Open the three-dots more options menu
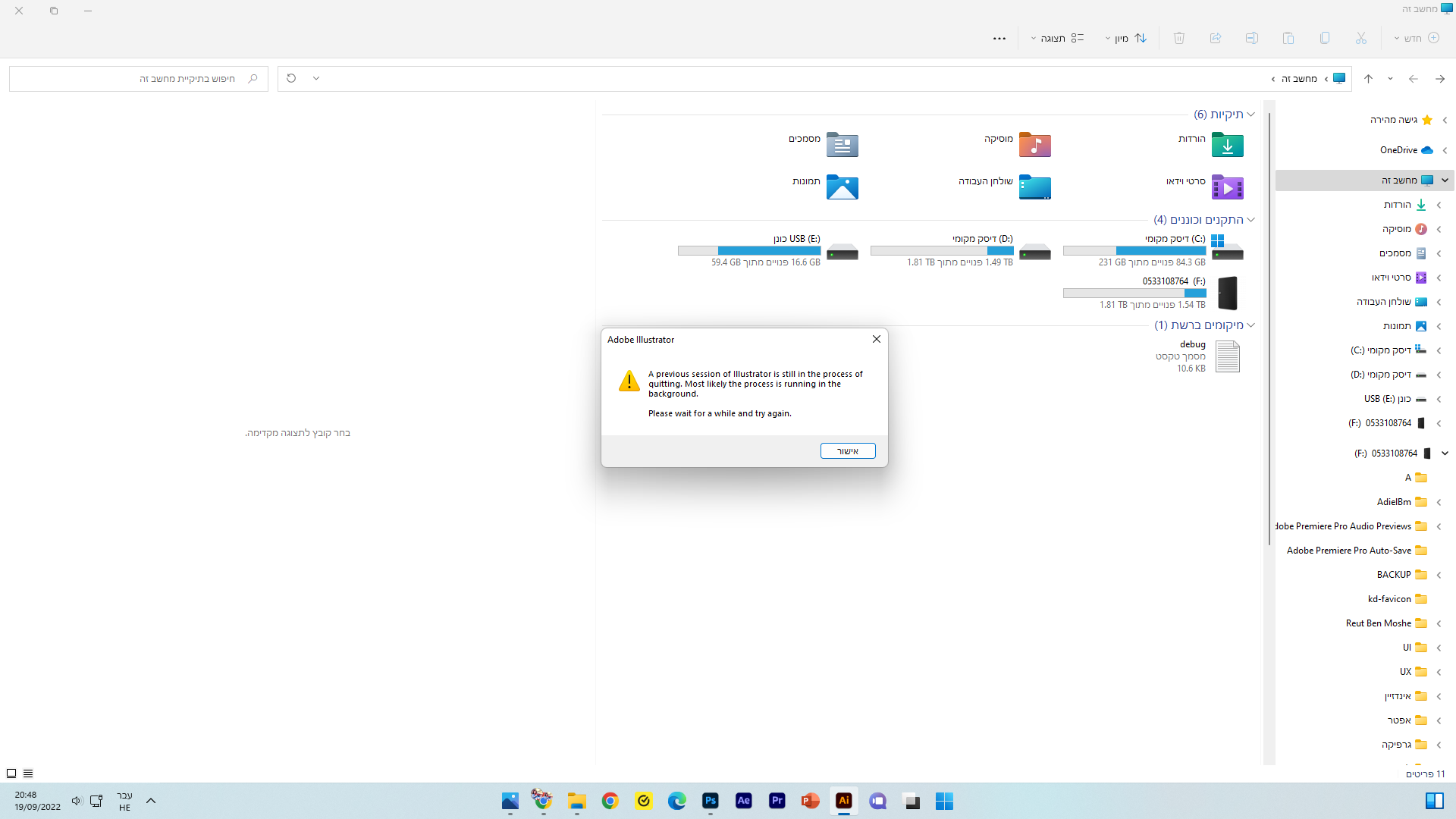This screenshot has height=819, width=1456. [999, 38]
